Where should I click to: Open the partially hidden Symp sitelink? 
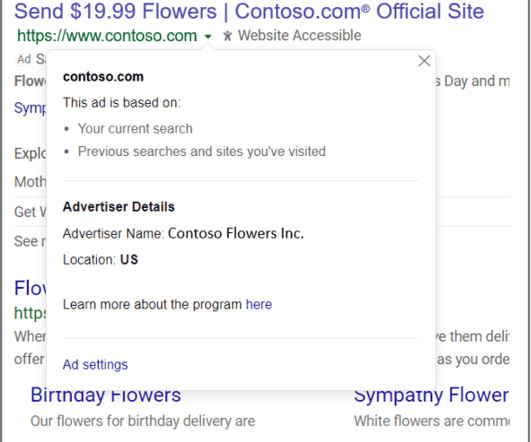click(x=30, y=108)
